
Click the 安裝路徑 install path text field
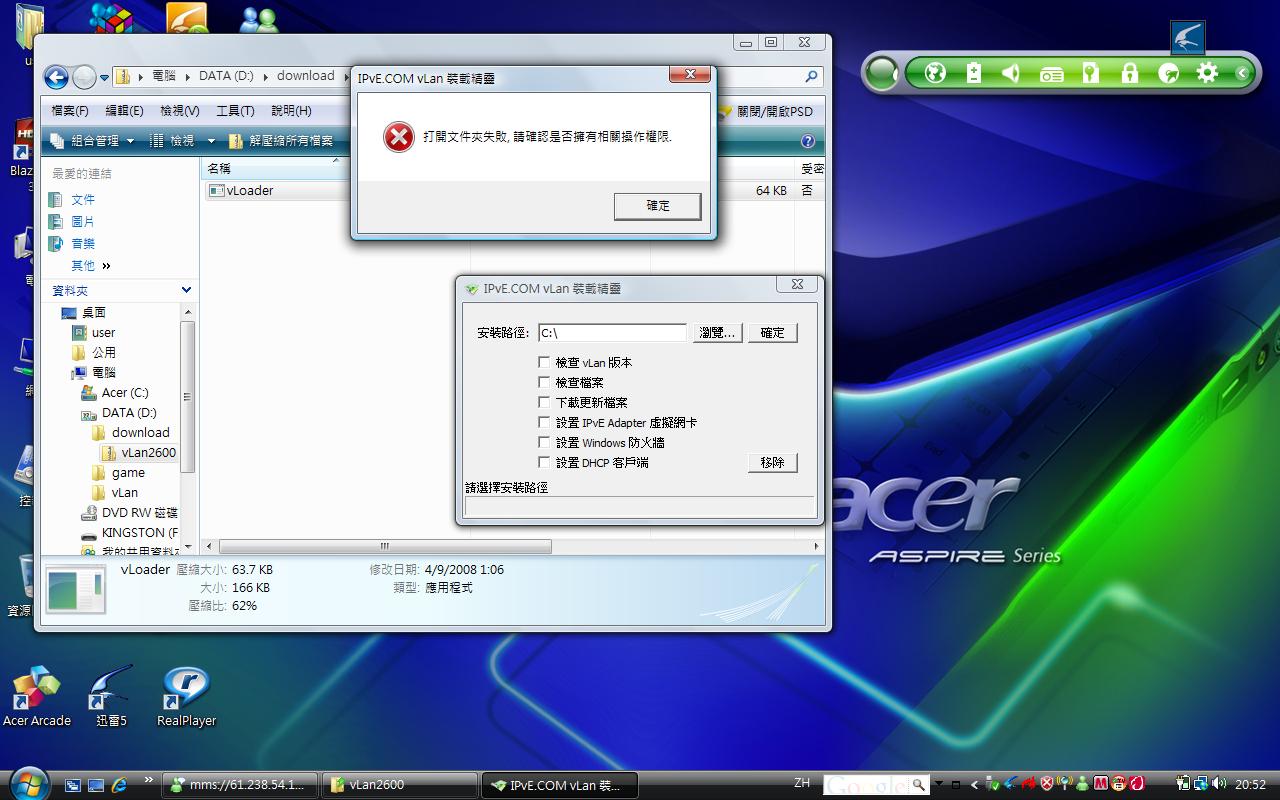tap(612, 333)
